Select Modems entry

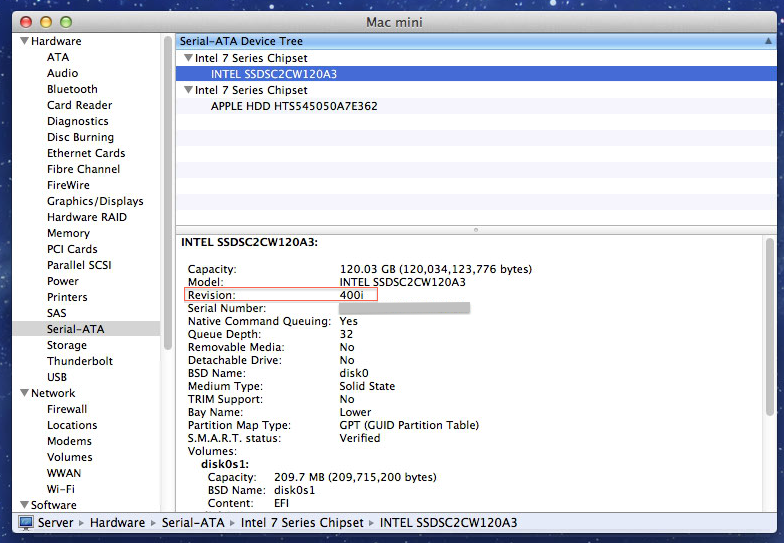(70, 441)
